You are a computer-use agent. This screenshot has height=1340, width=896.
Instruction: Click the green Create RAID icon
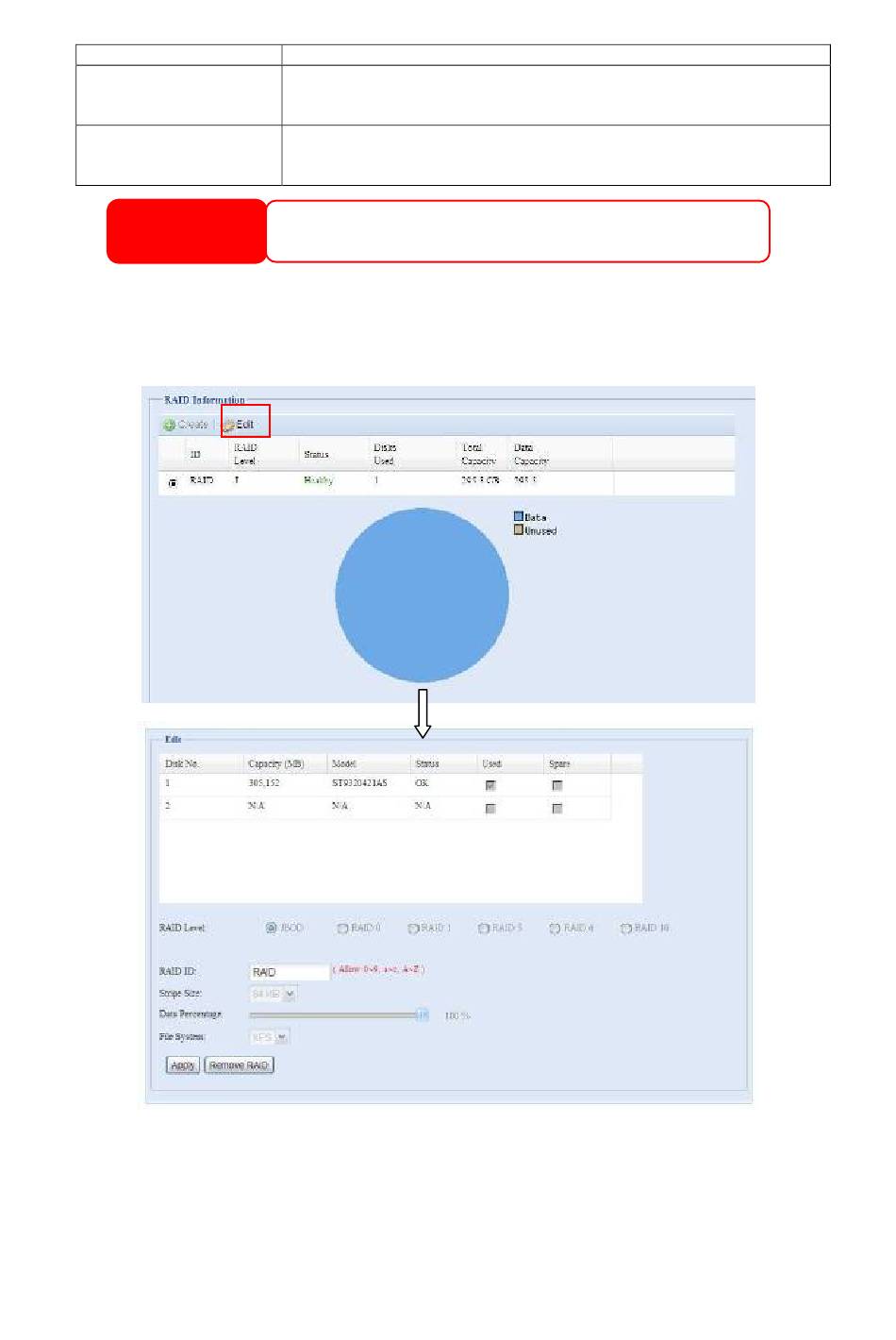(169, 425)
